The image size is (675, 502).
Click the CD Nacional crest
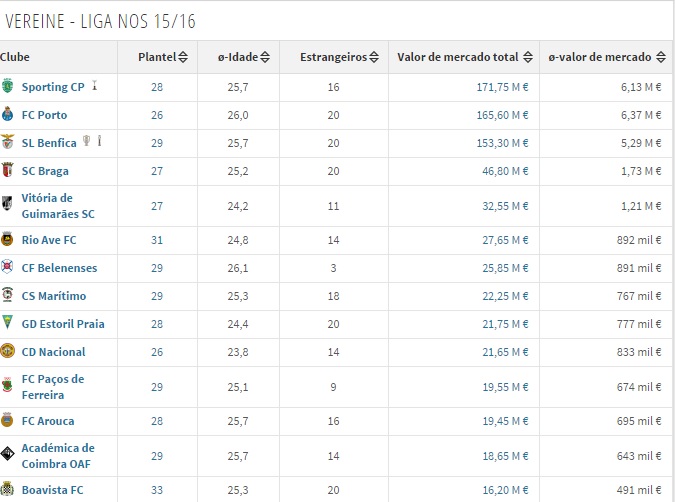pos(7,351)
